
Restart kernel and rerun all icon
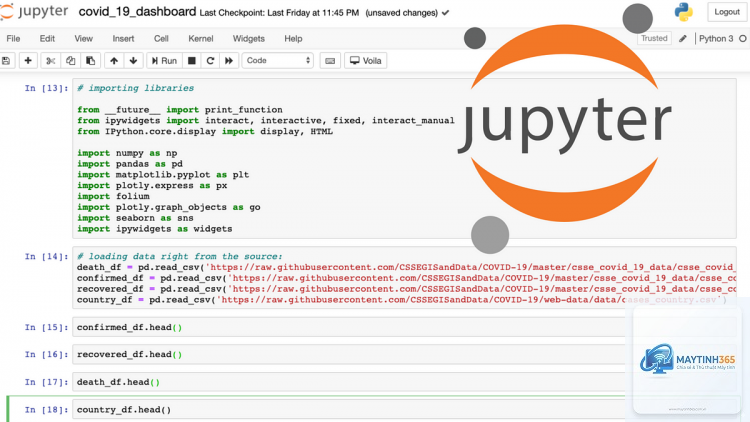229,61
